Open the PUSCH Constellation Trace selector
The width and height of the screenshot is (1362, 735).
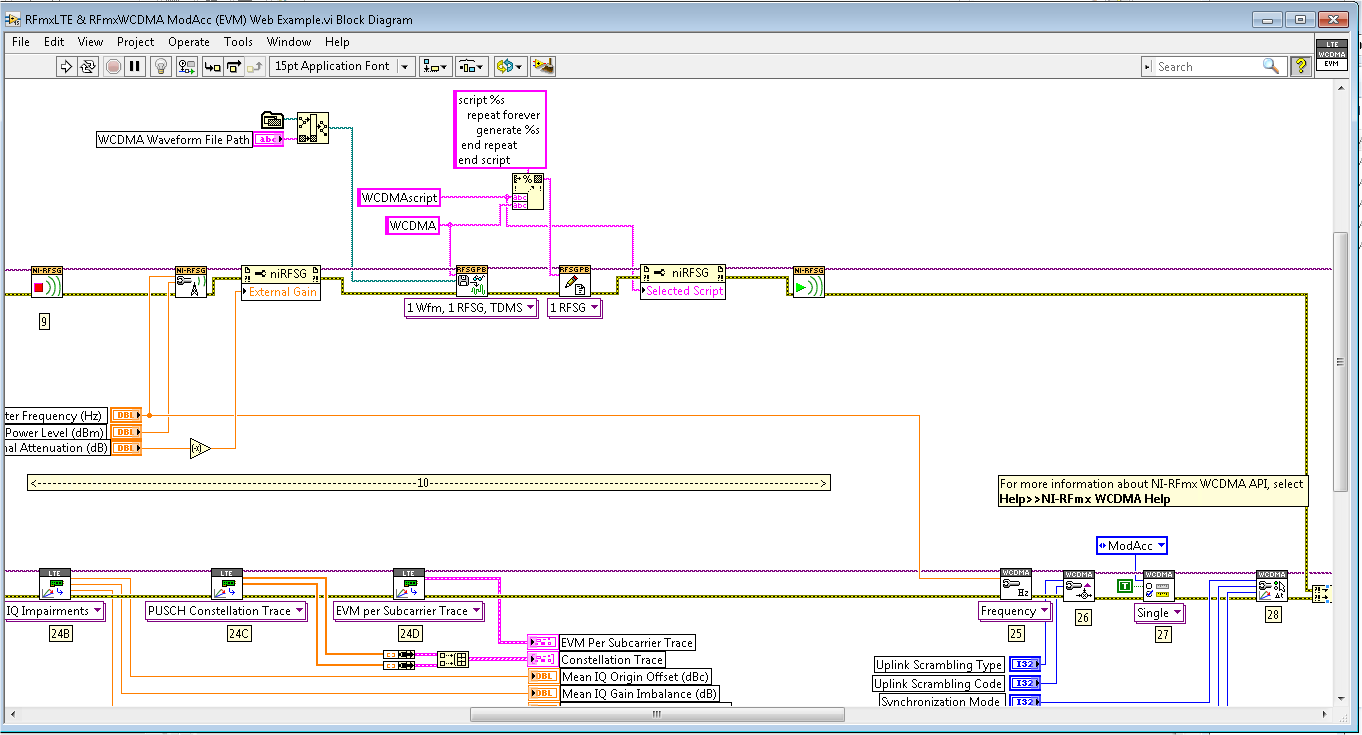point(226,611)
